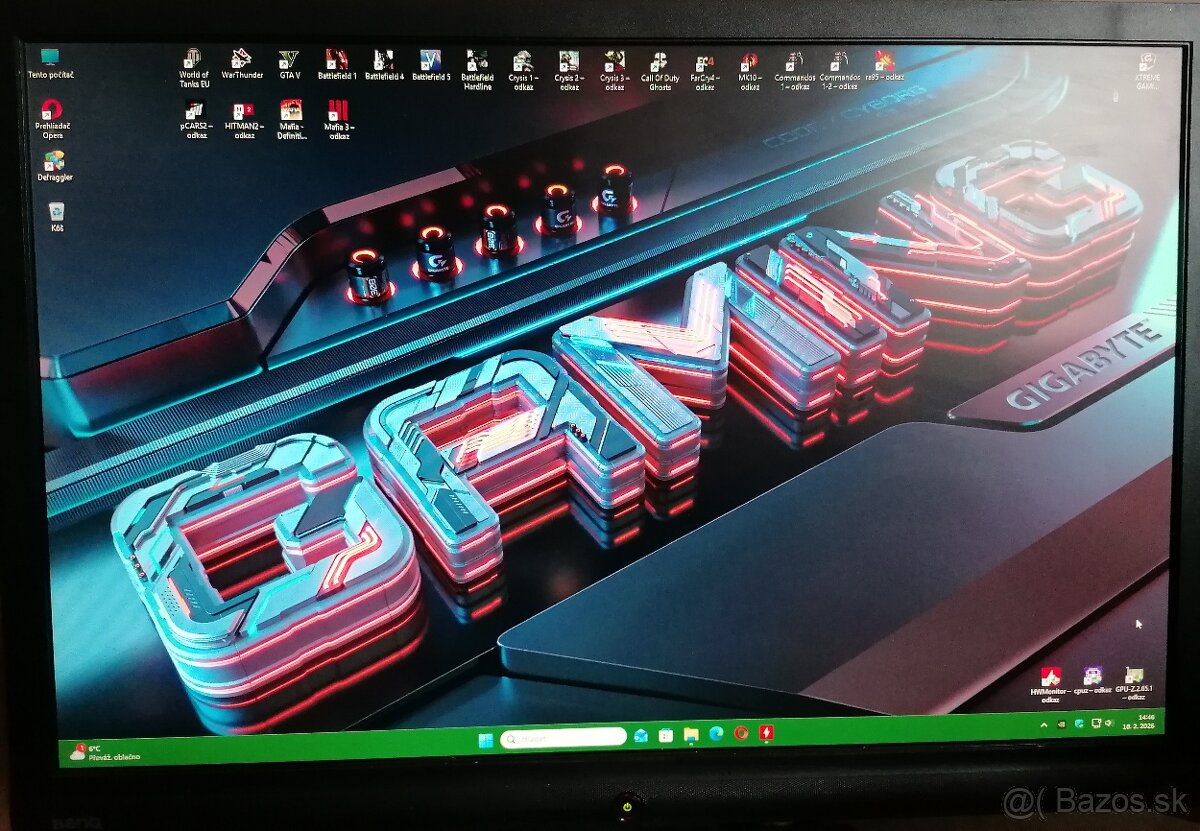Launch GTA V
The height and width of the screenshot is (831, 1200).
click(290, 60)
